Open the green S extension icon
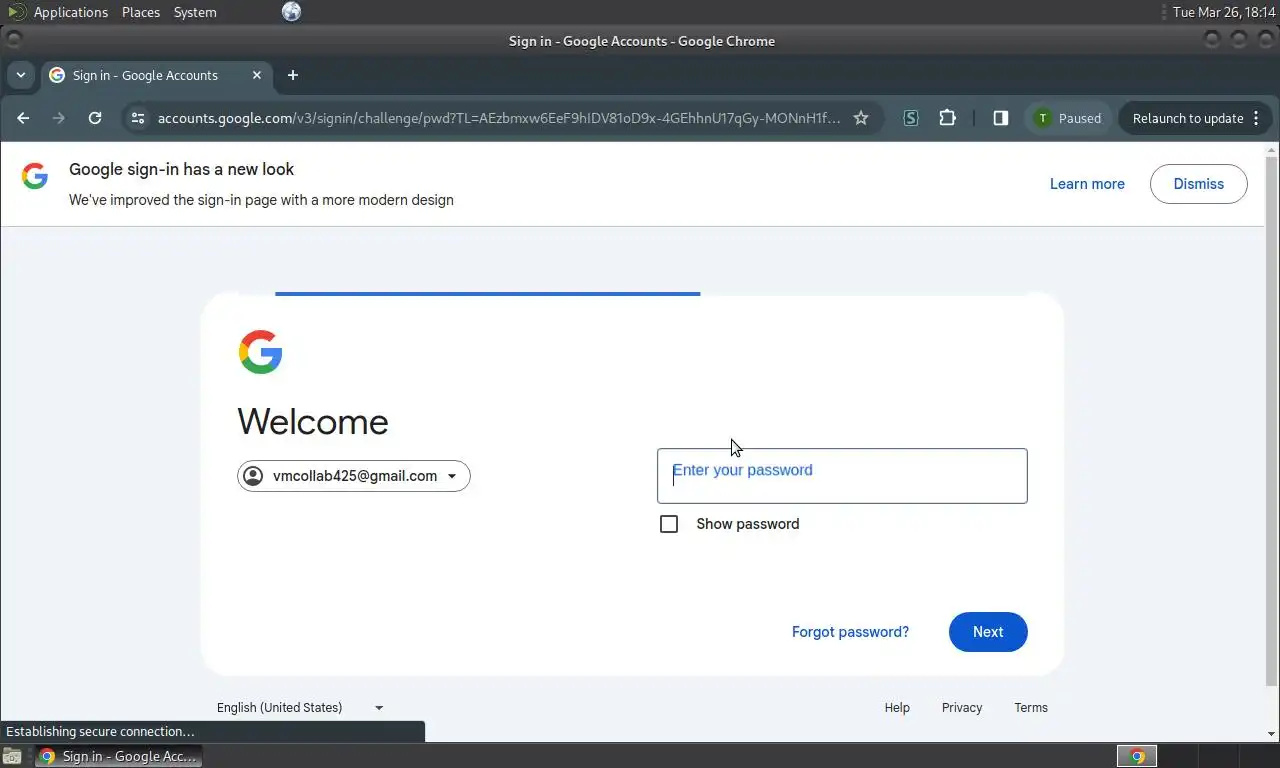 click(911, 118)
